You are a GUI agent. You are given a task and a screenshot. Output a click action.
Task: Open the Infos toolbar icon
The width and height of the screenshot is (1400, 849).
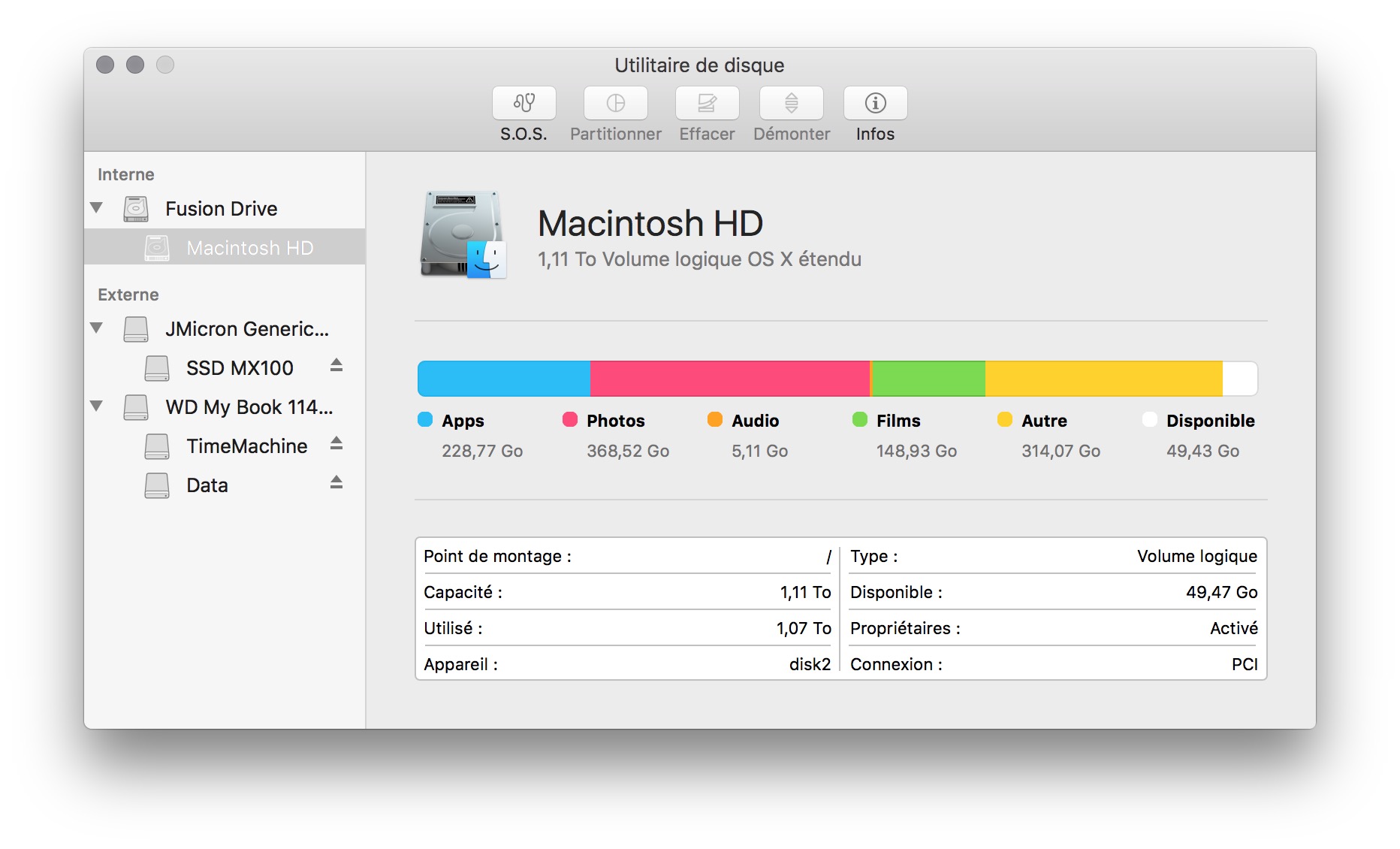click(x=875, y=103)
